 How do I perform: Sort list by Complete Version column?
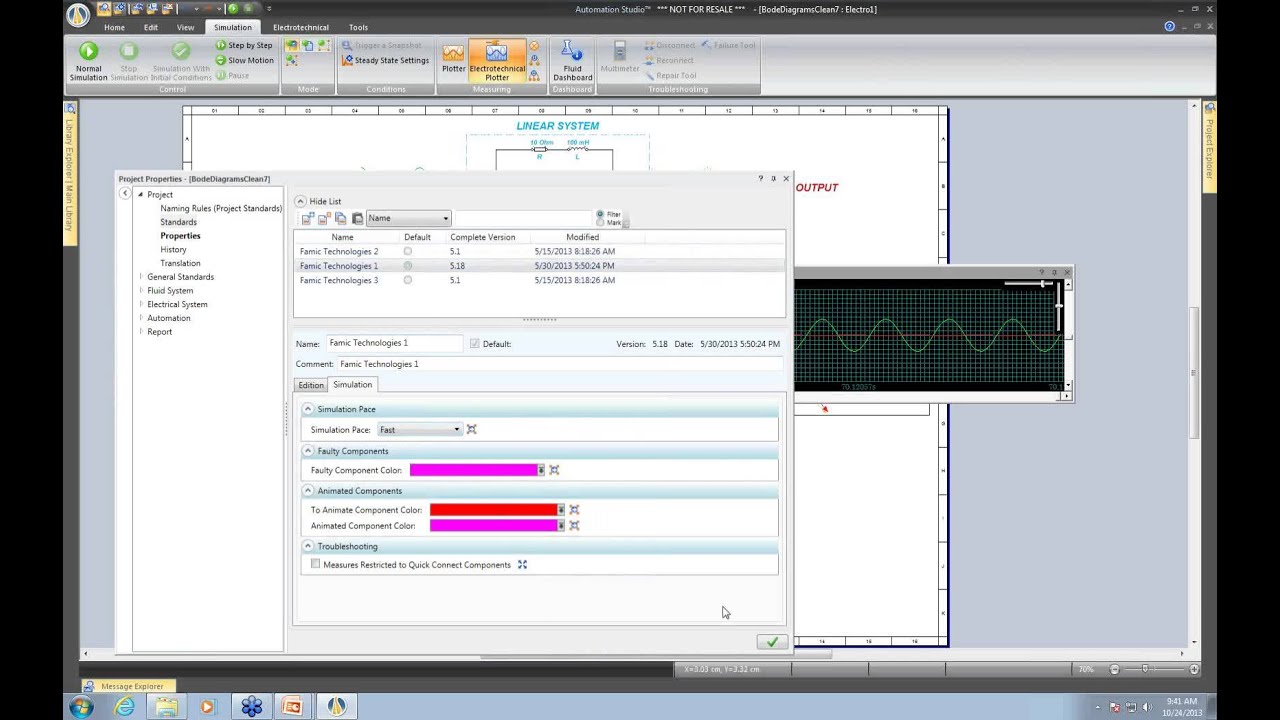482,237
